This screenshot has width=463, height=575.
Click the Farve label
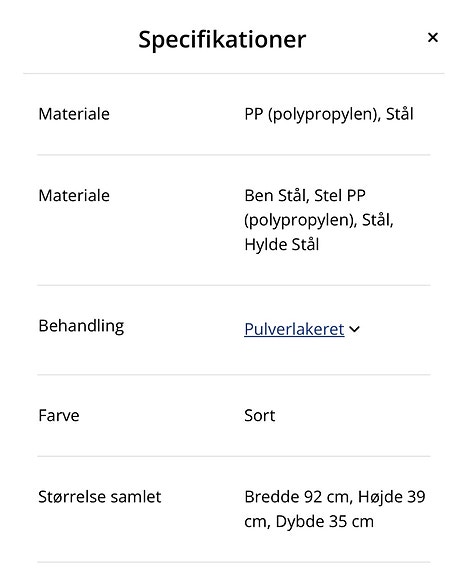point(59,415)
